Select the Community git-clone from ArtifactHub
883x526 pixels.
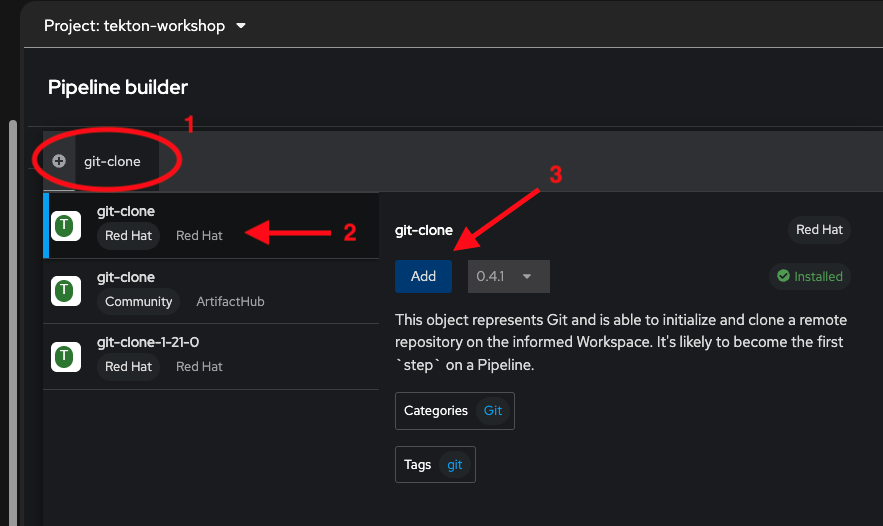pyautogui.click(x=210, y=290)
